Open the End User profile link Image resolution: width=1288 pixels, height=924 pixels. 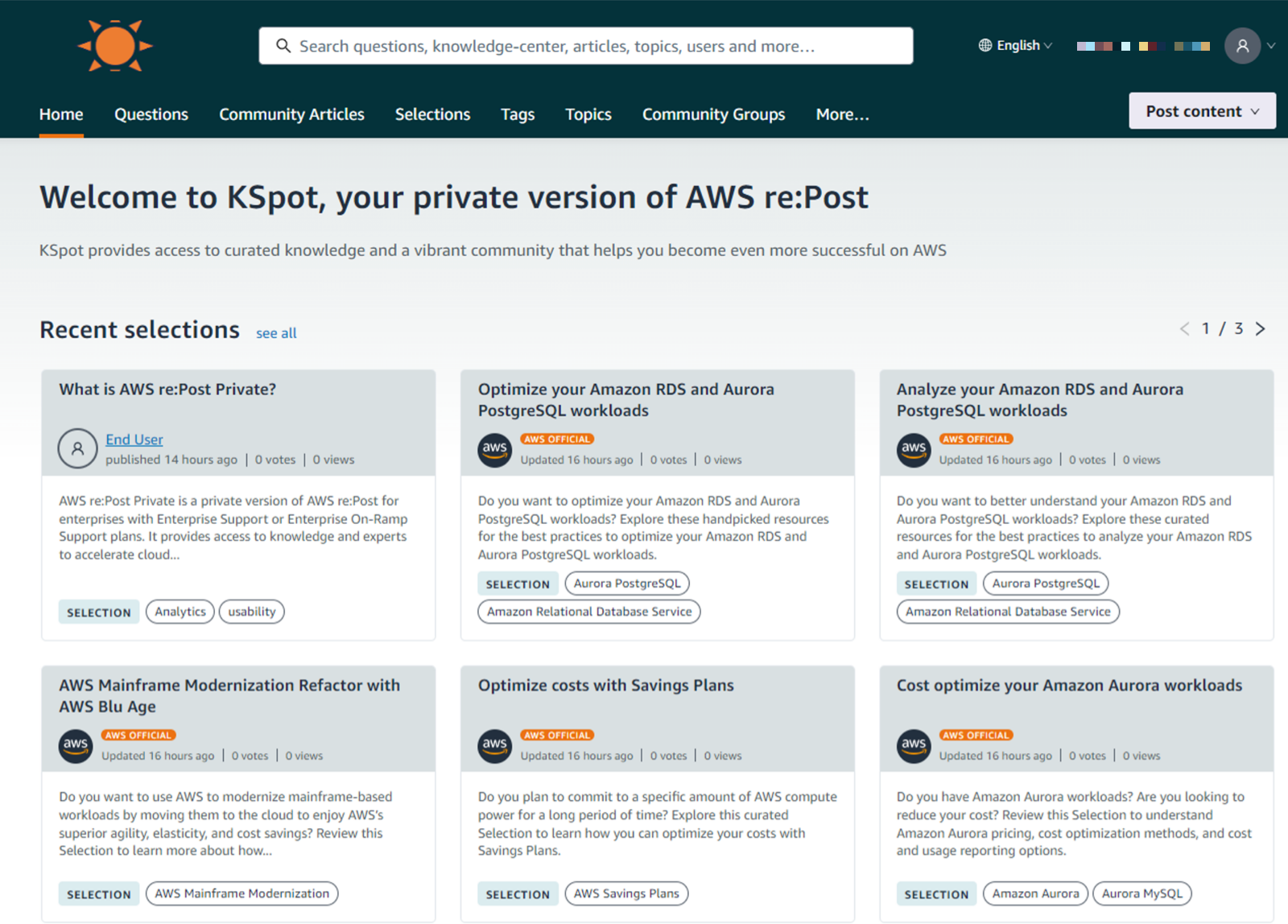[134, 439]
